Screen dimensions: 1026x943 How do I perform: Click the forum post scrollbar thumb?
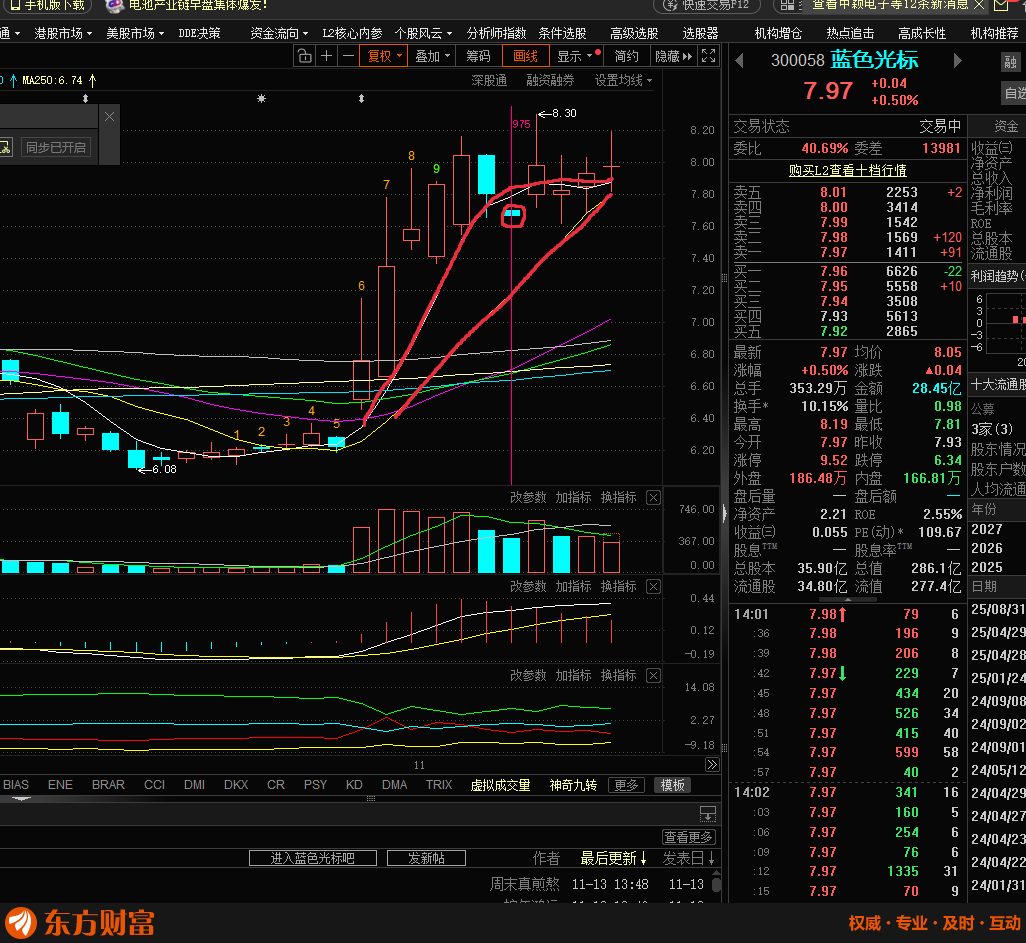(716, 885)
